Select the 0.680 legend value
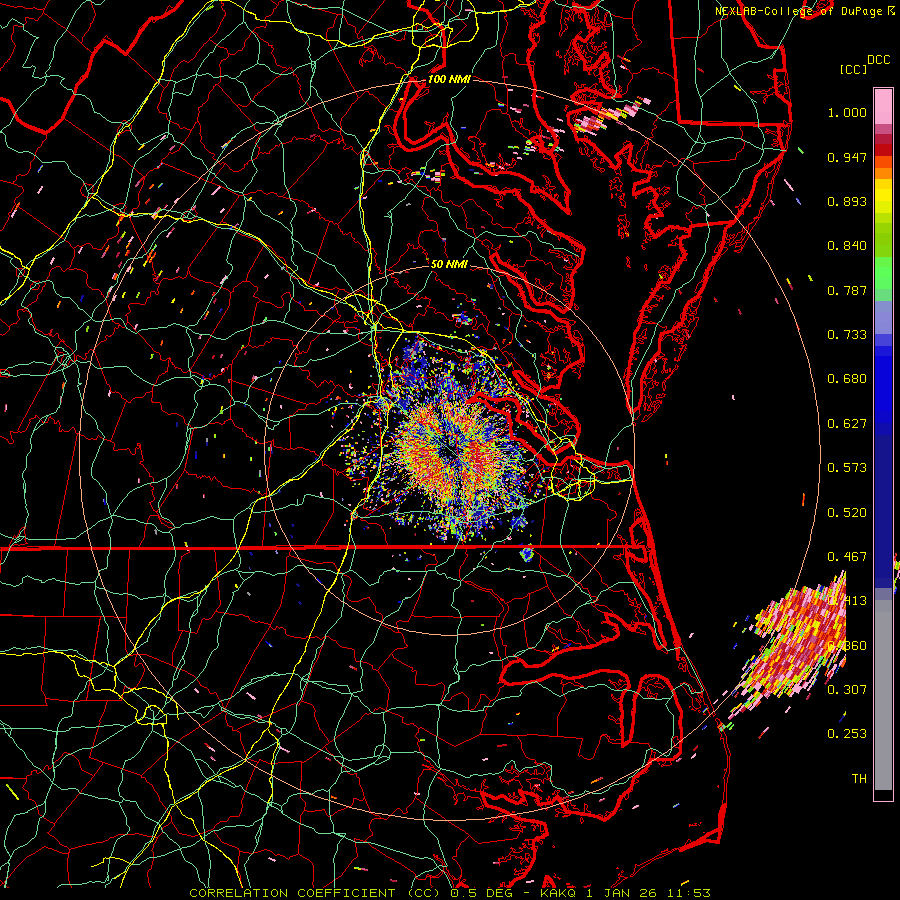The image size is (900, 900). 847,379
